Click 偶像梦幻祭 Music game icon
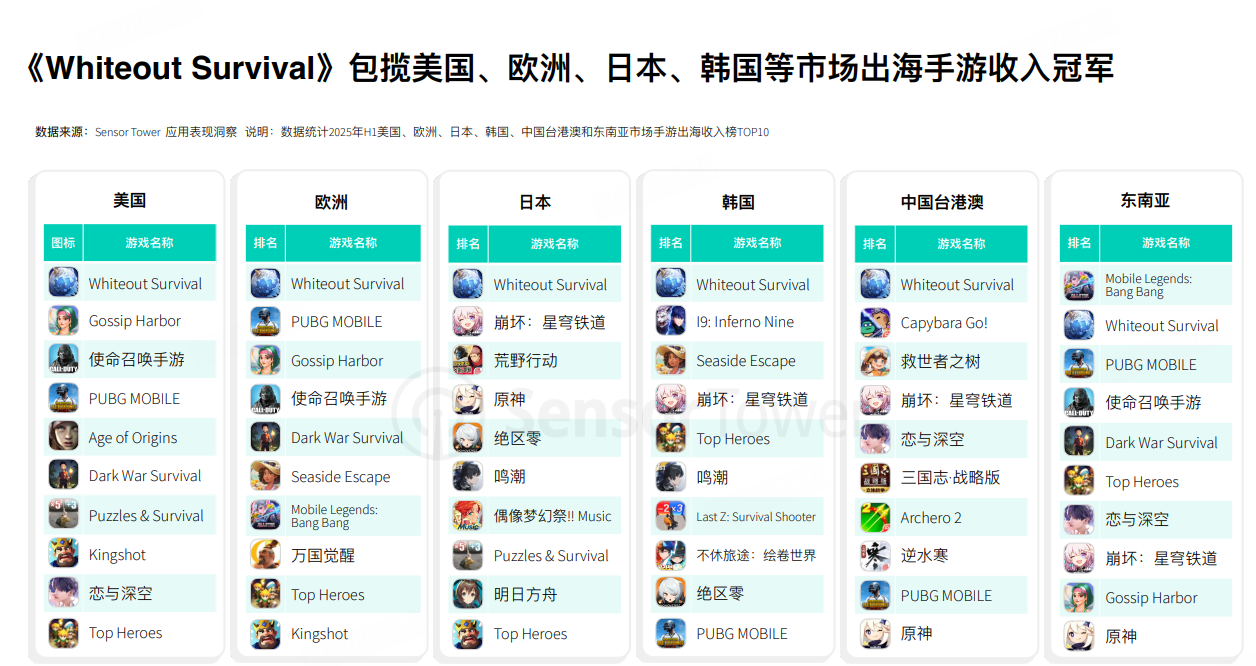Screen dimensions: 1256x666 click(x=468, y=516)
